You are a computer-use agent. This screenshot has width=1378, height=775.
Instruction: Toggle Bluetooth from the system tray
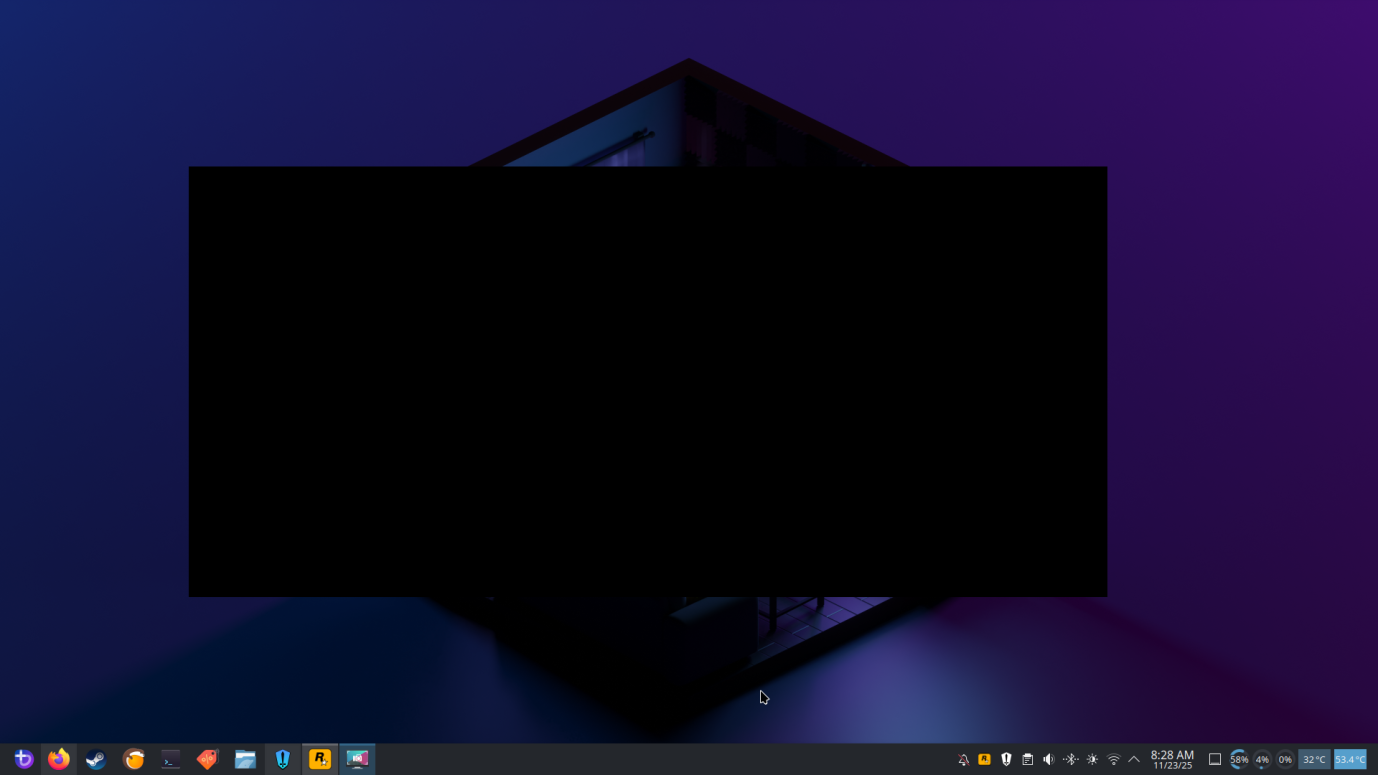click(1070, 758)
